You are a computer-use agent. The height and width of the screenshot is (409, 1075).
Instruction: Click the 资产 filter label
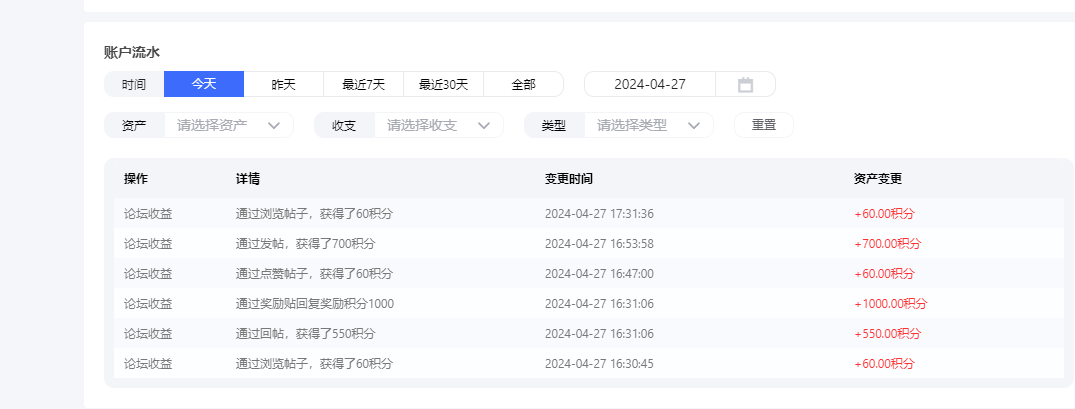coord(134,126)
